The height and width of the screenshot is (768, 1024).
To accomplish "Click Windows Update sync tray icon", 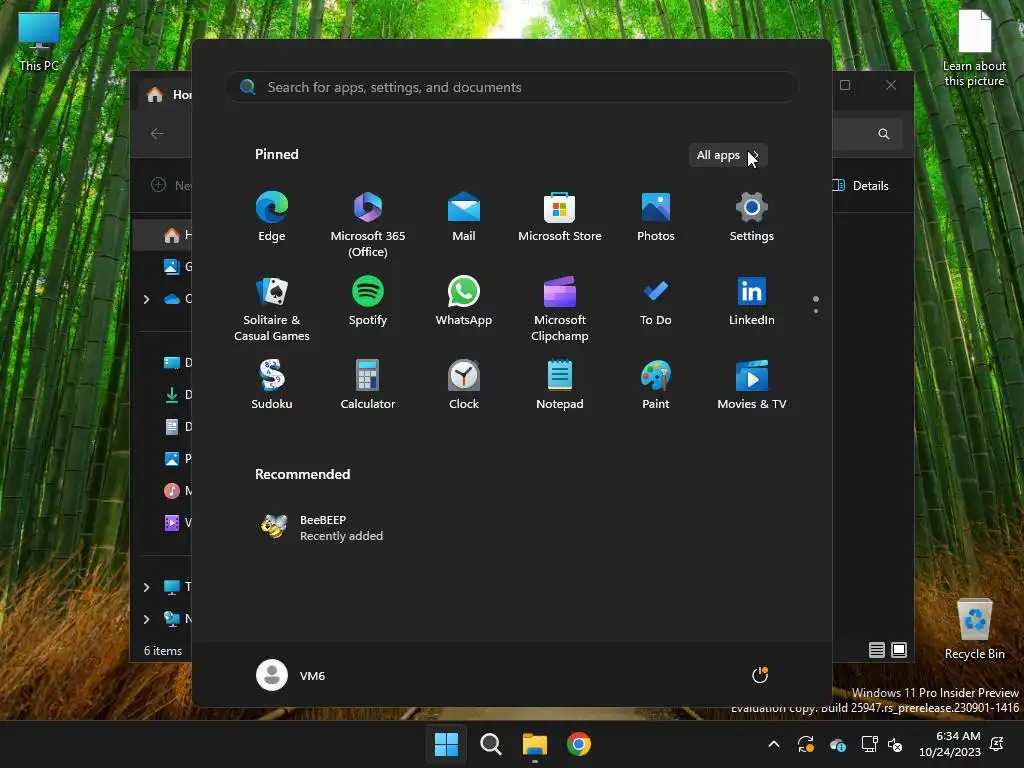I will click(x=806, y=744).
